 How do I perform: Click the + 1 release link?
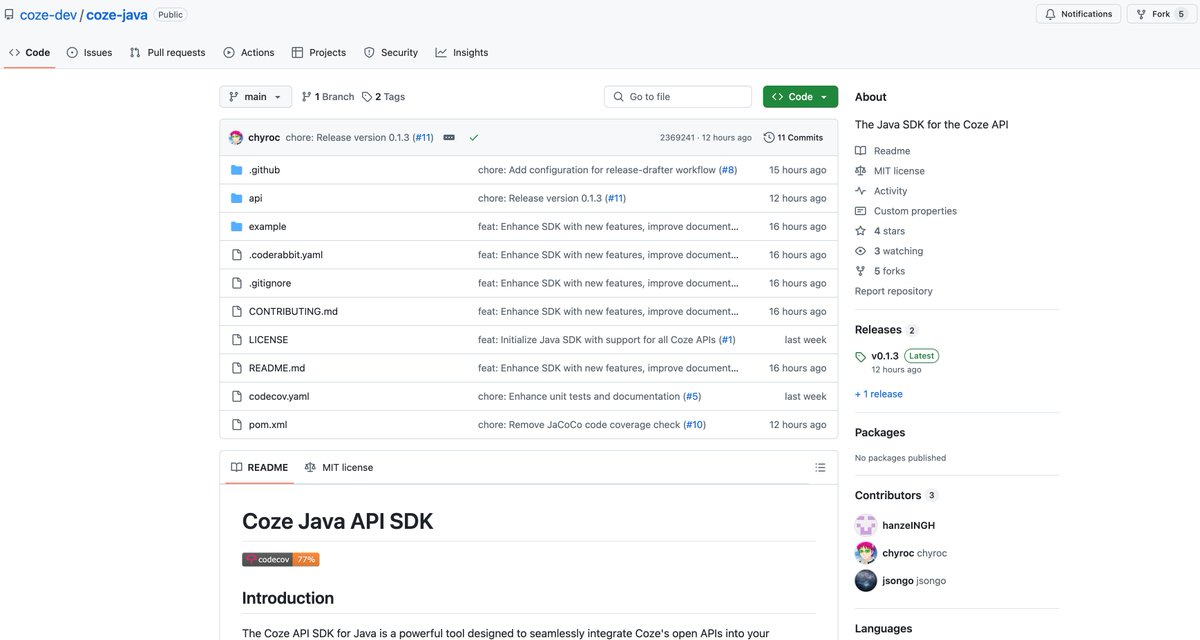[879, 394]
